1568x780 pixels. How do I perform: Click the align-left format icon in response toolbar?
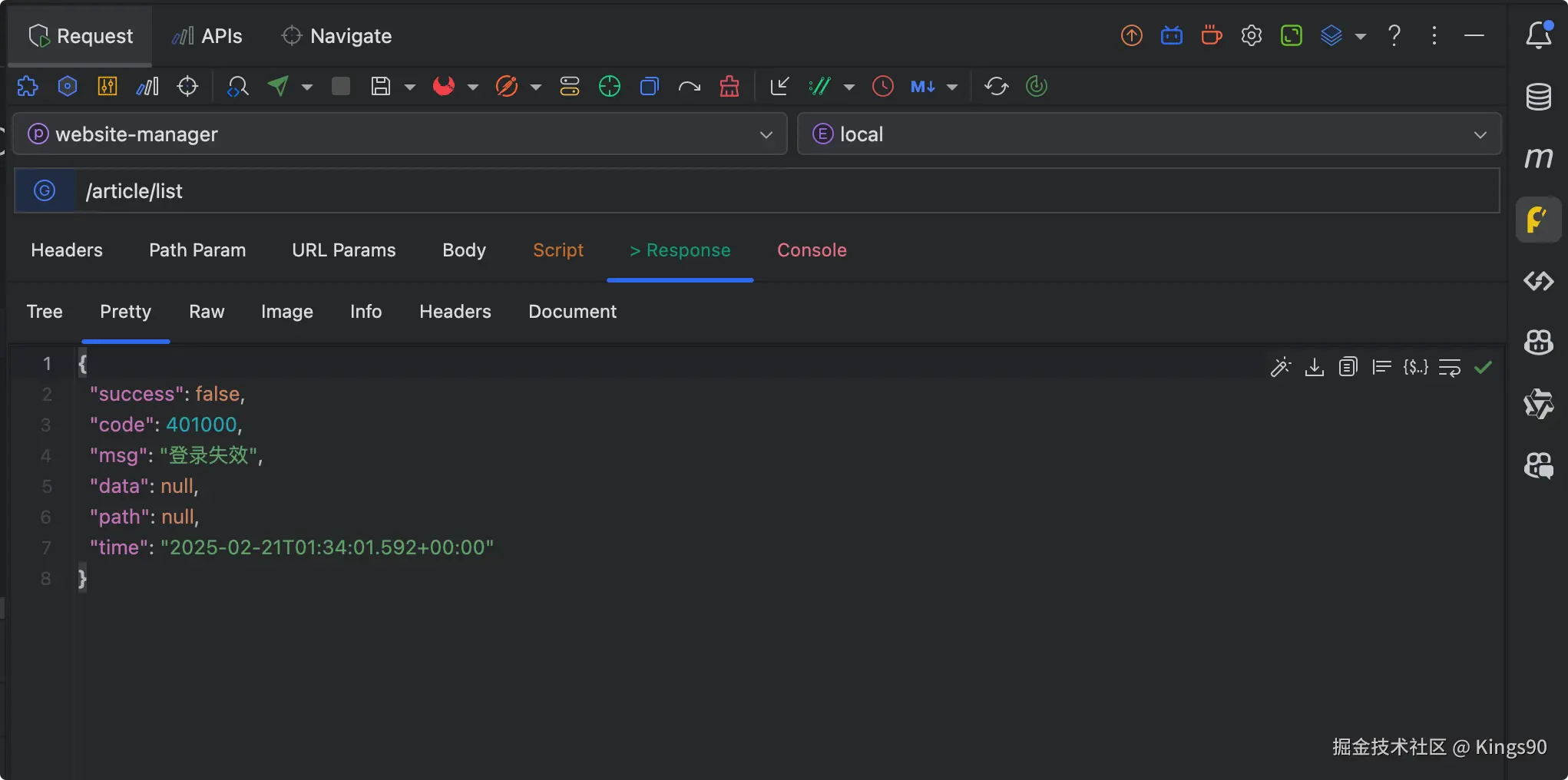click(x=1382, y=367)
